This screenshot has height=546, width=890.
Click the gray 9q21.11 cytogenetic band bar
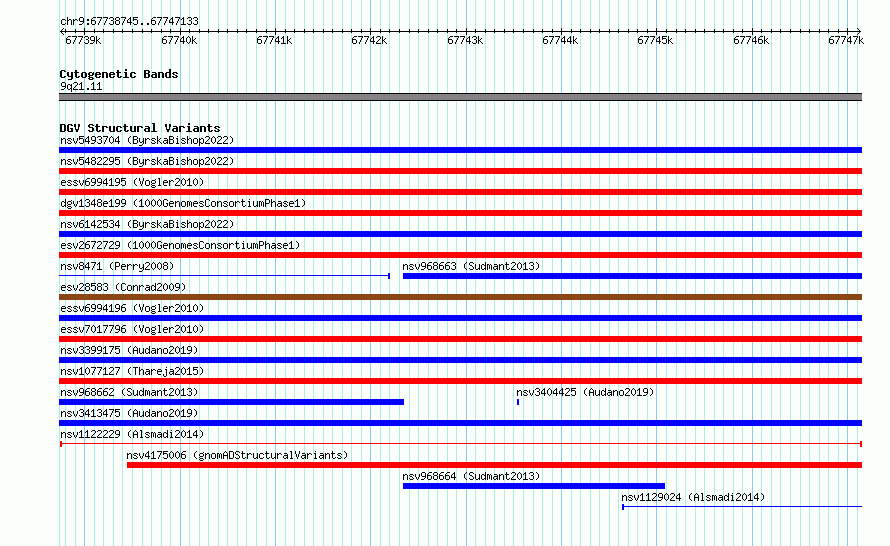[460, 97]
